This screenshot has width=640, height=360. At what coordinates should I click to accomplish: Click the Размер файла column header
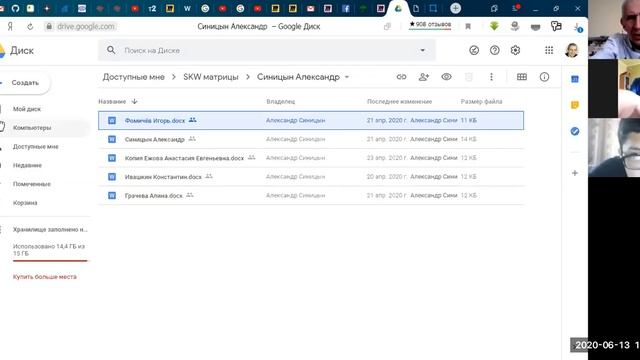[x=481, y=102]
